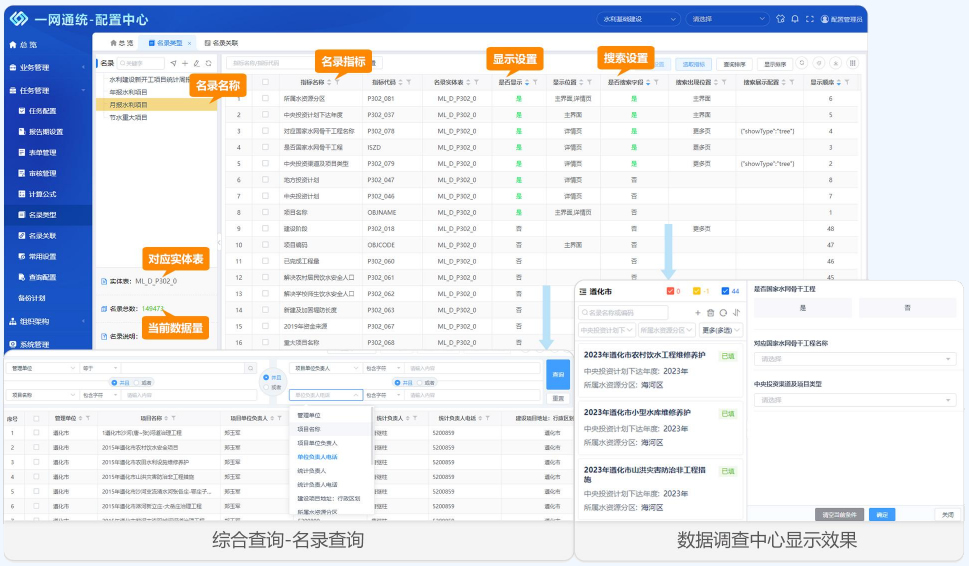Toggle fullscreen mode icon in header
This screenshot has height=566, width=969.
(x=806, y=19)
